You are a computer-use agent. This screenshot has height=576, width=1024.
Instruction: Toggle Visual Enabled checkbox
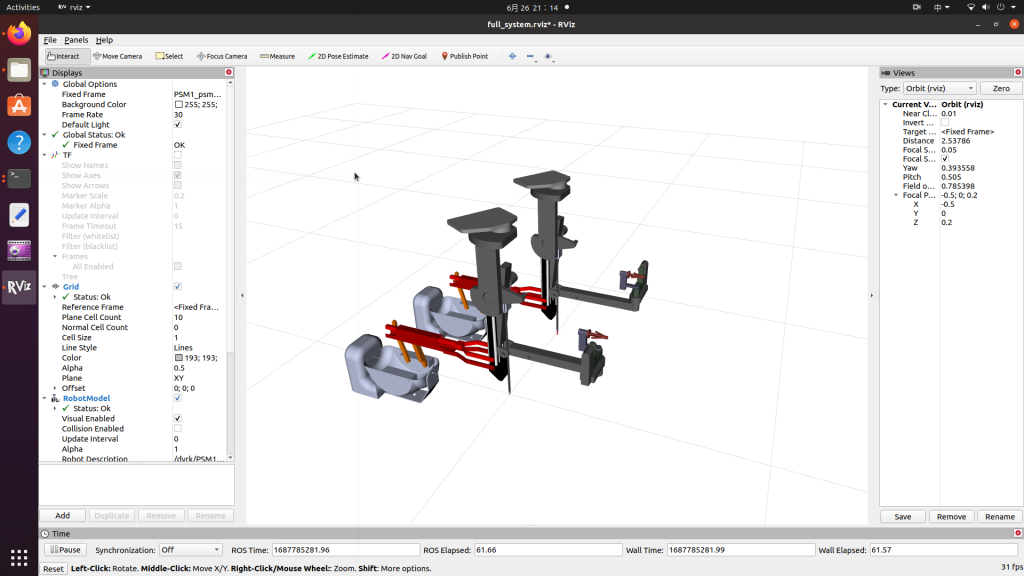pos(178,419)
